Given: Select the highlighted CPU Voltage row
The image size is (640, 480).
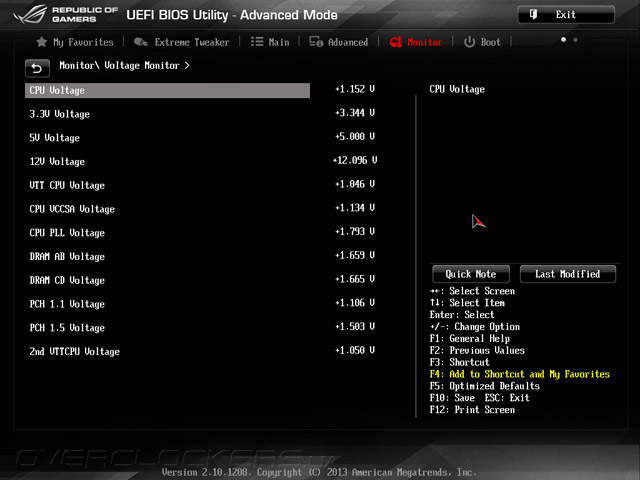Looking at the screenshot, I should coord(167,90).
